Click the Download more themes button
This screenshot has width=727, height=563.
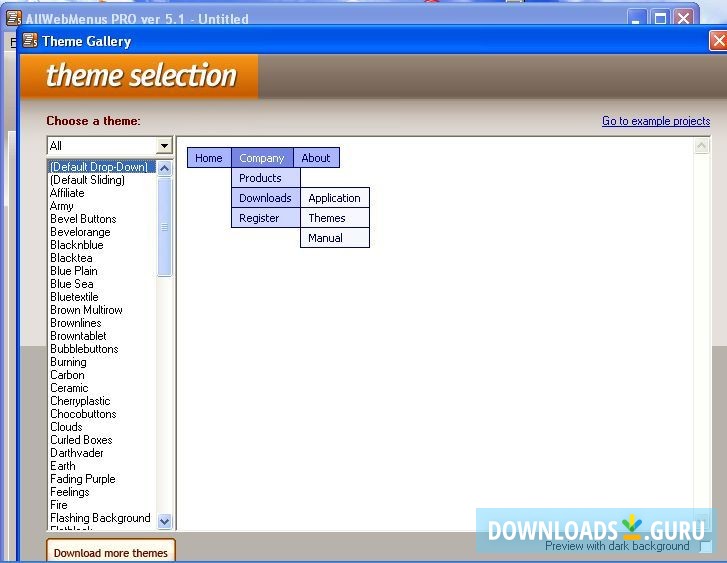coord(111,552)
